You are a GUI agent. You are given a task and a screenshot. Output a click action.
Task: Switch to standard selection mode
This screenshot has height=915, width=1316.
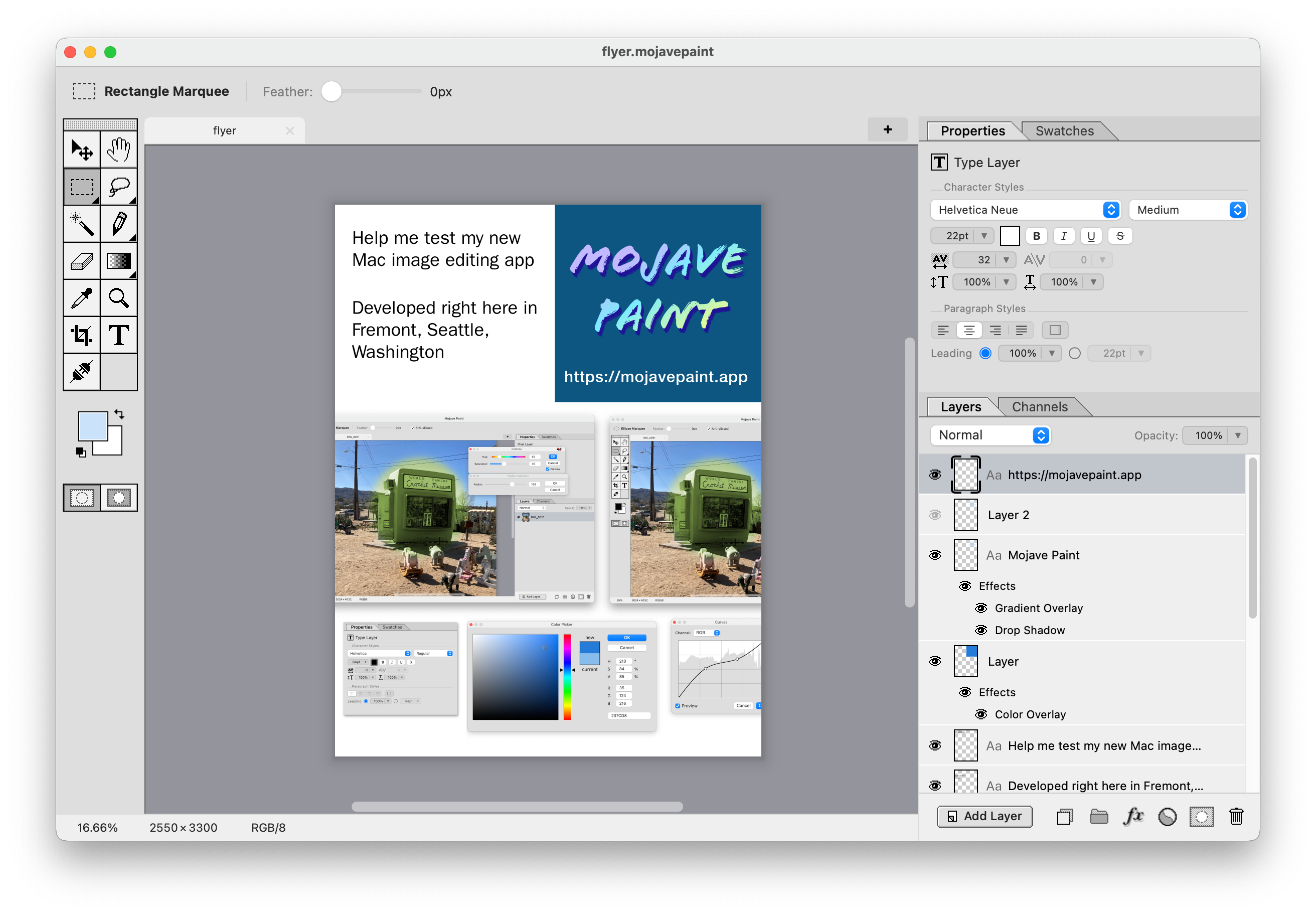(x=81, y=498)
